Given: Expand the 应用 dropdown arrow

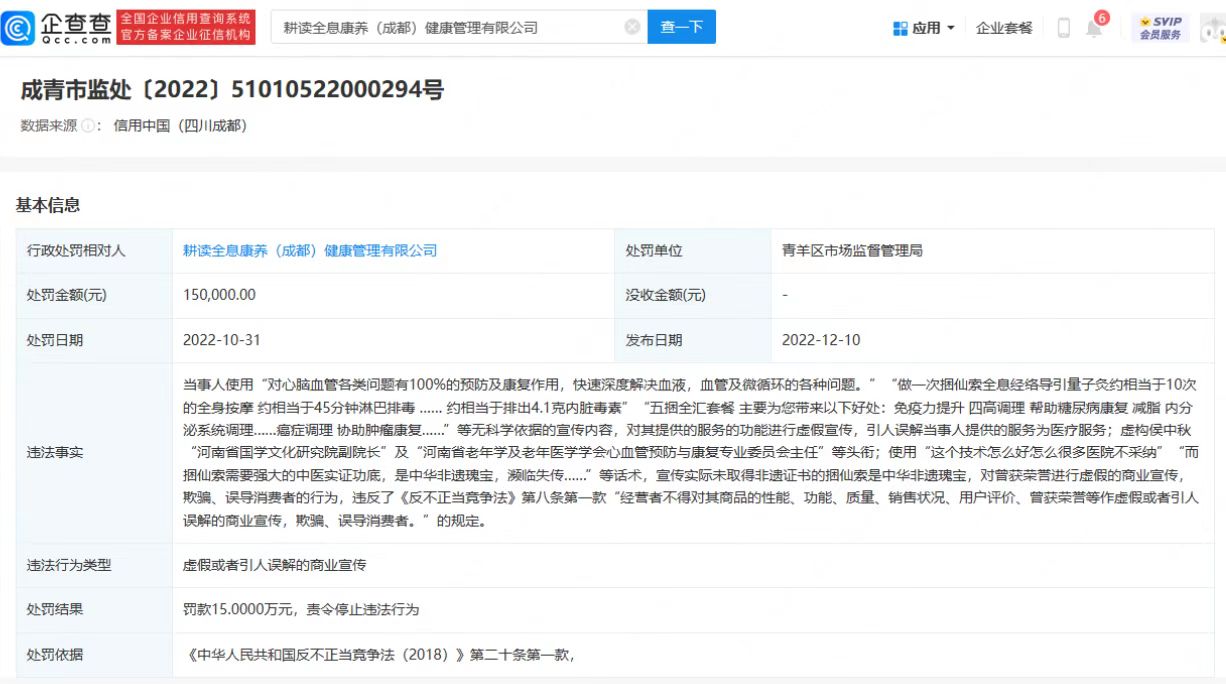Looking at the screenshot, I should (951, 28).
